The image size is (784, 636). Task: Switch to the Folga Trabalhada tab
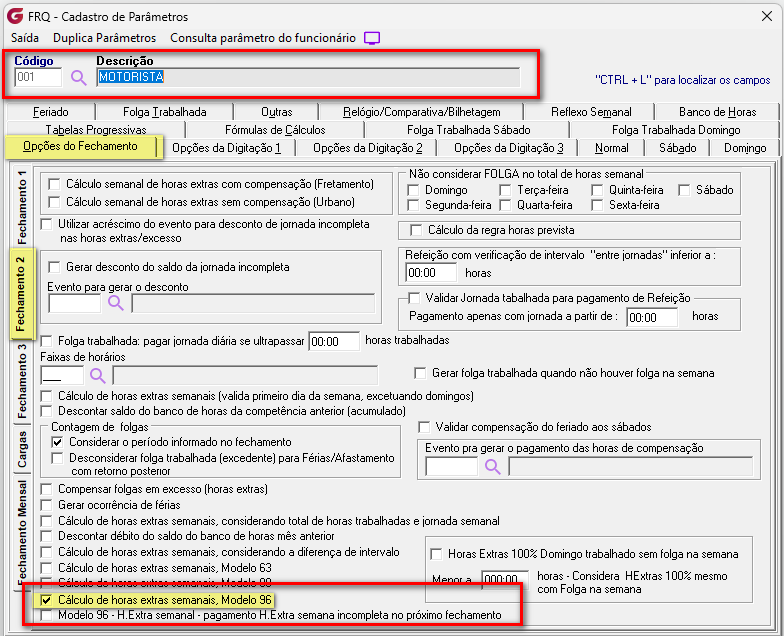[x=164, y=112]
